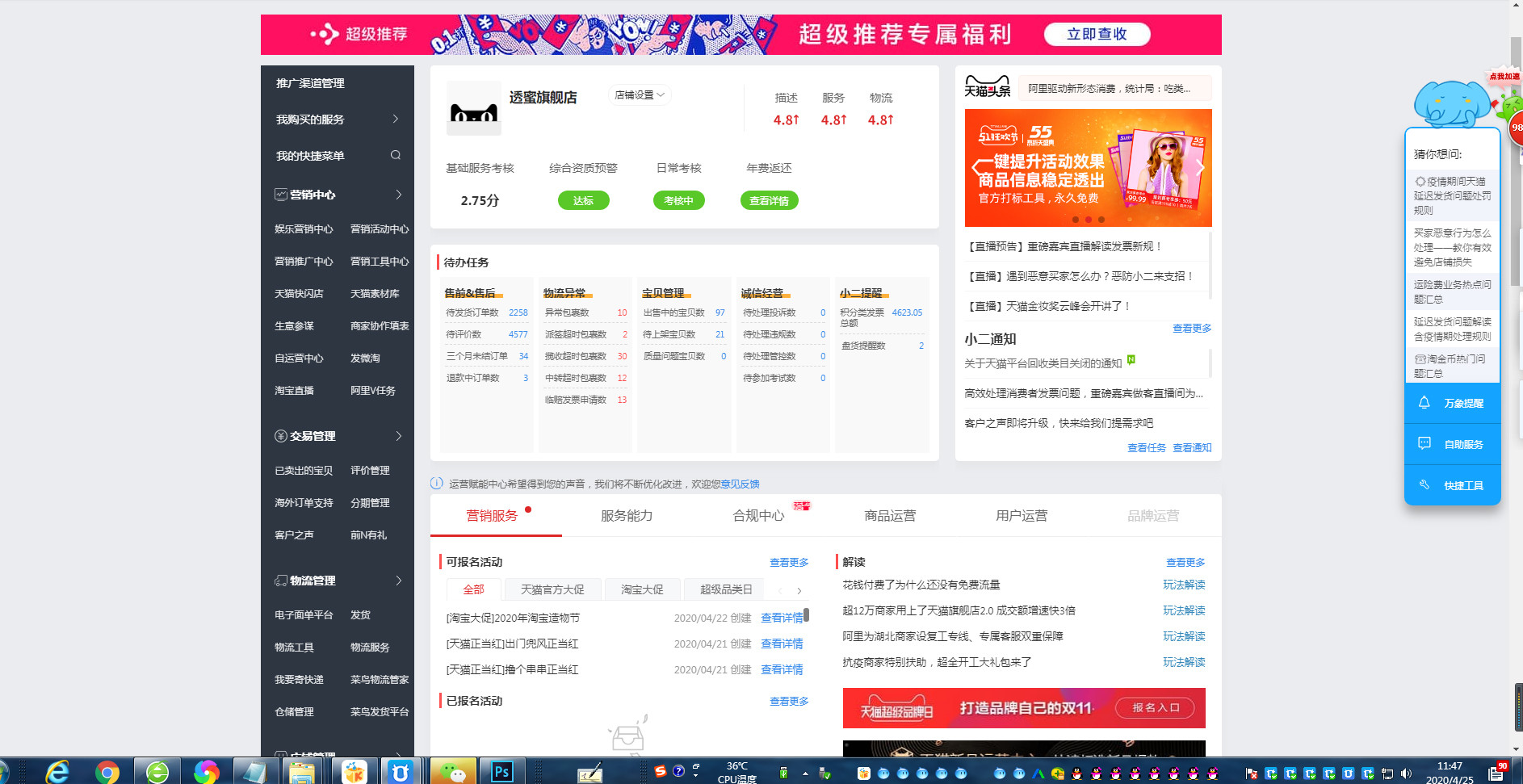The height and width of the screenshot is (784, 1523).
Task: Click 待发货订单数 count 2258
Action: pos(518,312)
